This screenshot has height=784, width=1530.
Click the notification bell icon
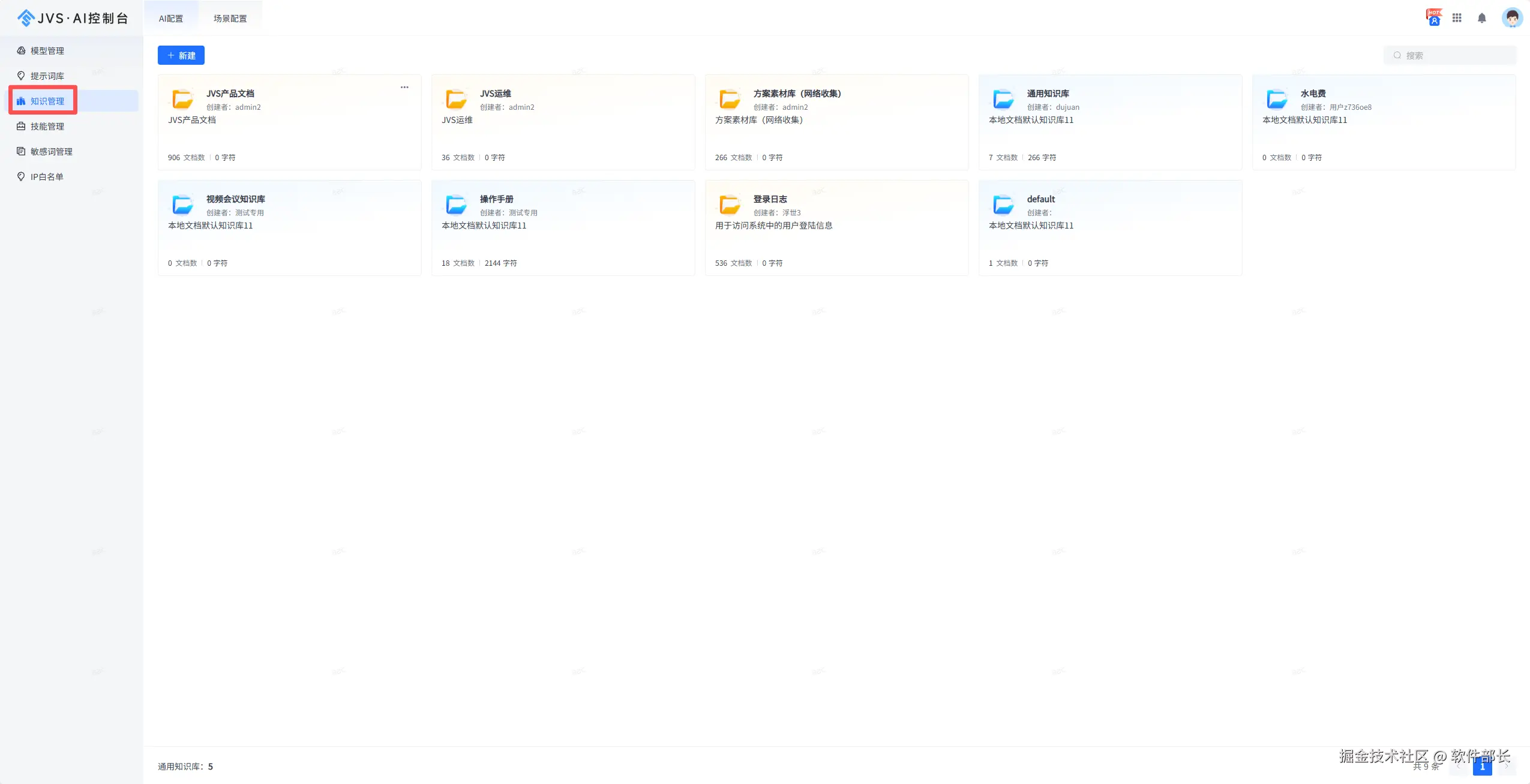click(x=1481, y=18)
